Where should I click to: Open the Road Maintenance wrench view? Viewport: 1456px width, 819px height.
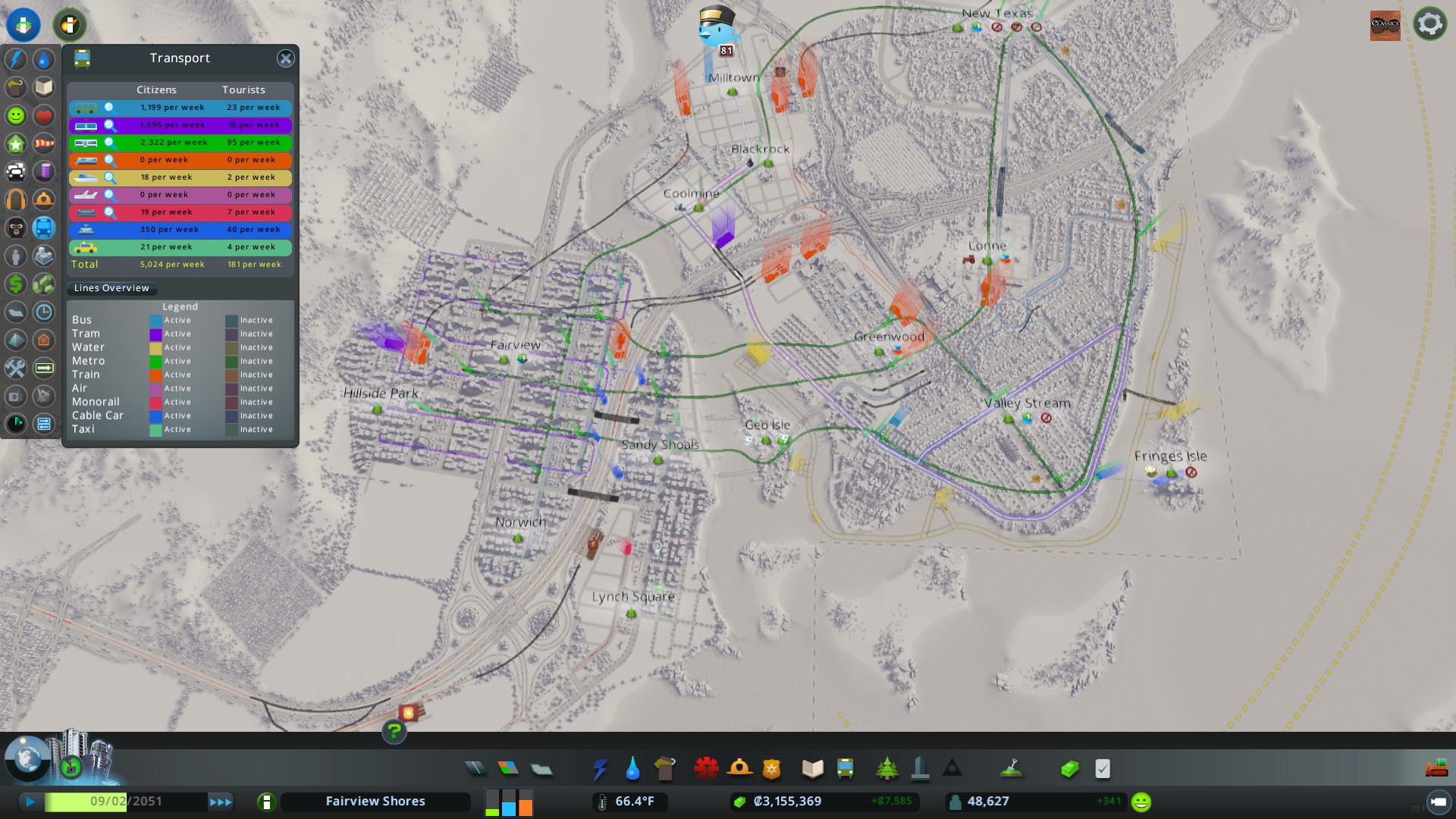16,368
